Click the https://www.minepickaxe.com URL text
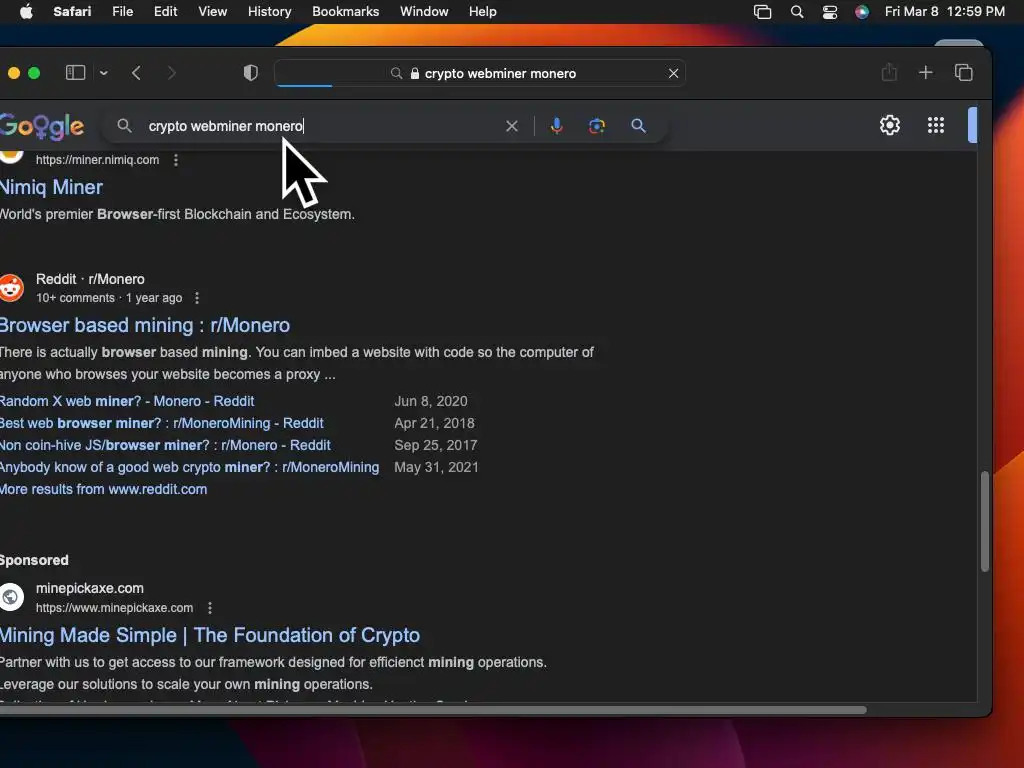 114,608
